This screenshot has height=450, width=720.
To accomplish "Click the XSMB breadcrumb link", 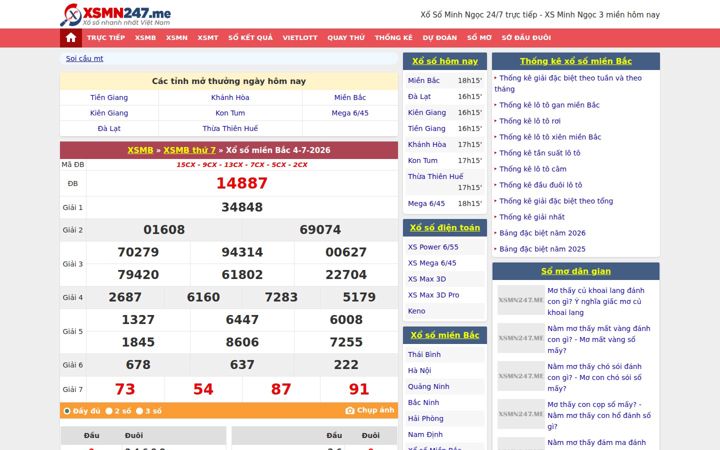I will (141, 150).
